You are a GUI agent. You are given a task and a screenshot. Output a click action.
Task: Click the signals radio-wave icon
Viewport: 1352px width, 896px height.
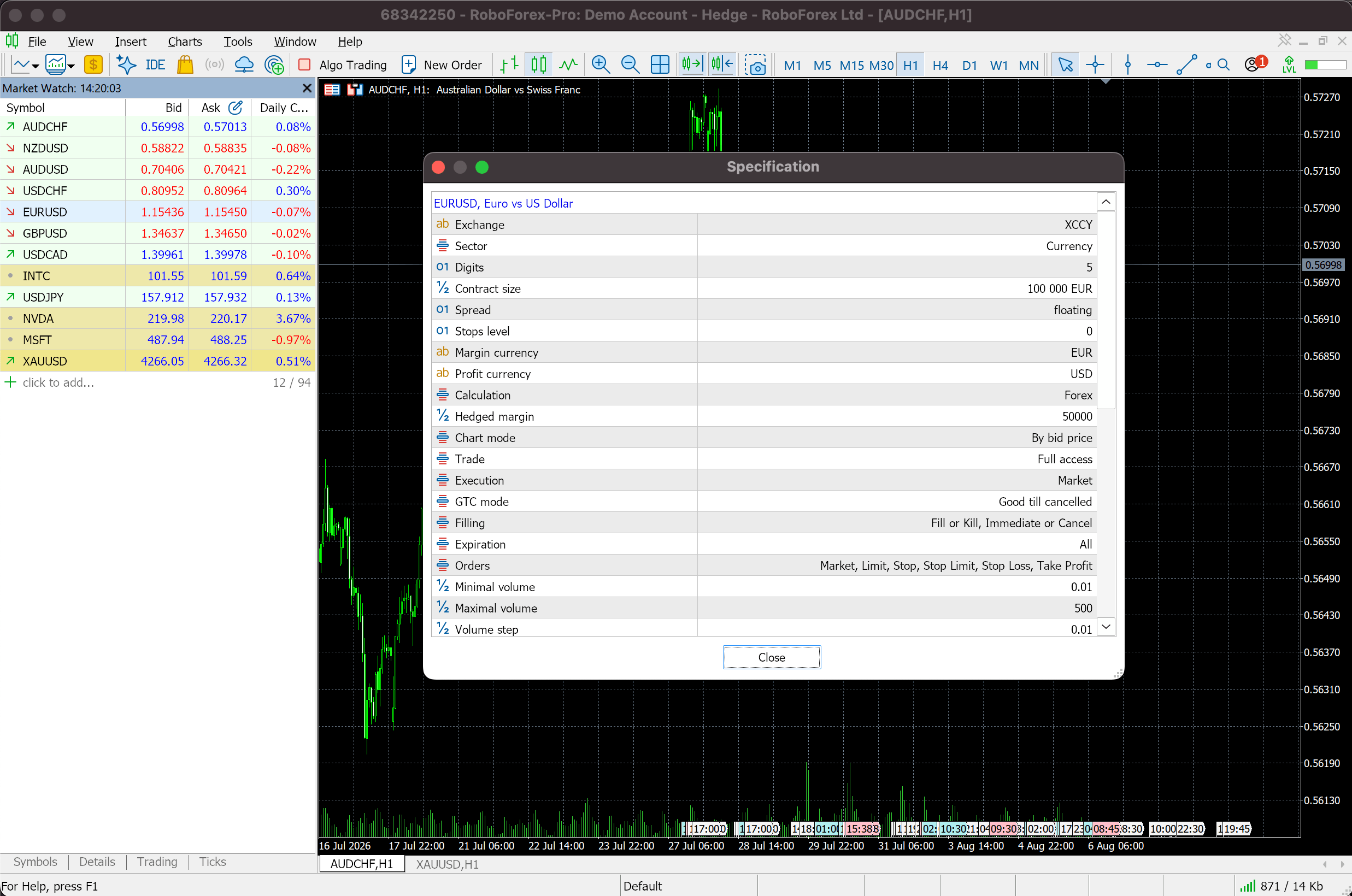(215, 64)
